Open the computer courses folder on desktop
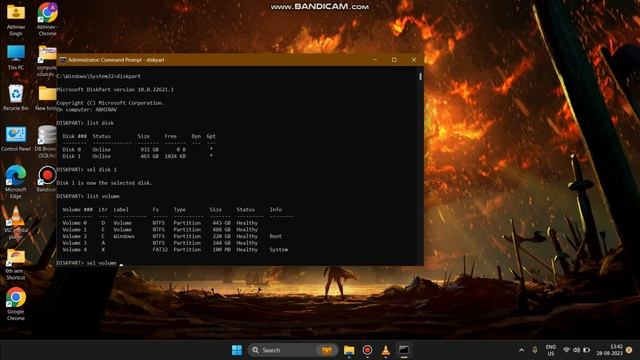Image resolution: width=640 pixels, height=360 pixels. pos(47,60)
